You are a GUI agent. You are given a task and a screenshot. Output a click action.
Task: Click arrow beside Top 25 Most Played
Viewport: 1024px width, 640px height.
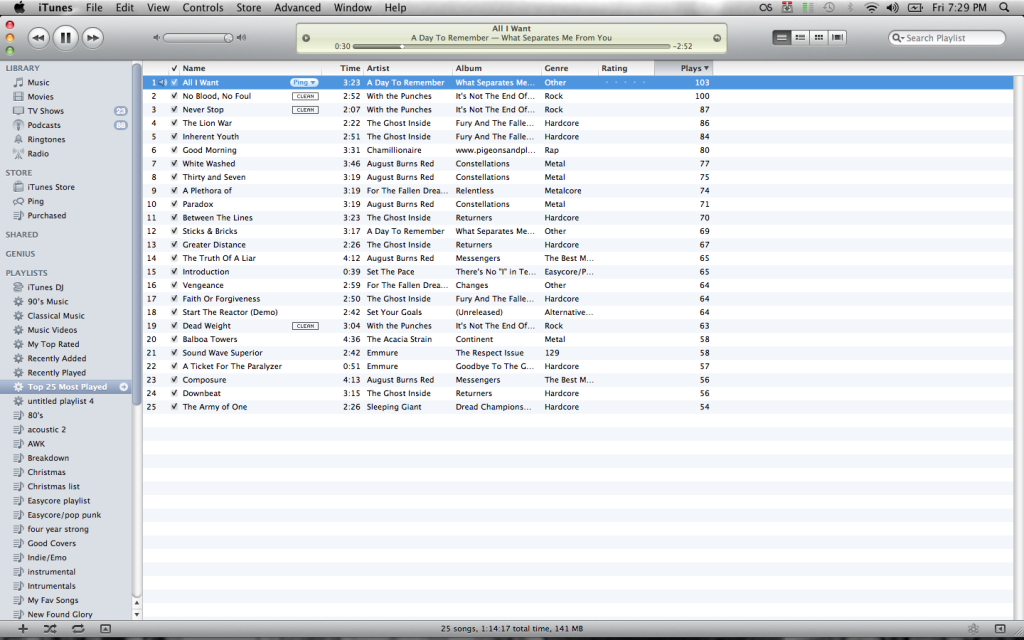coord(123,387)
